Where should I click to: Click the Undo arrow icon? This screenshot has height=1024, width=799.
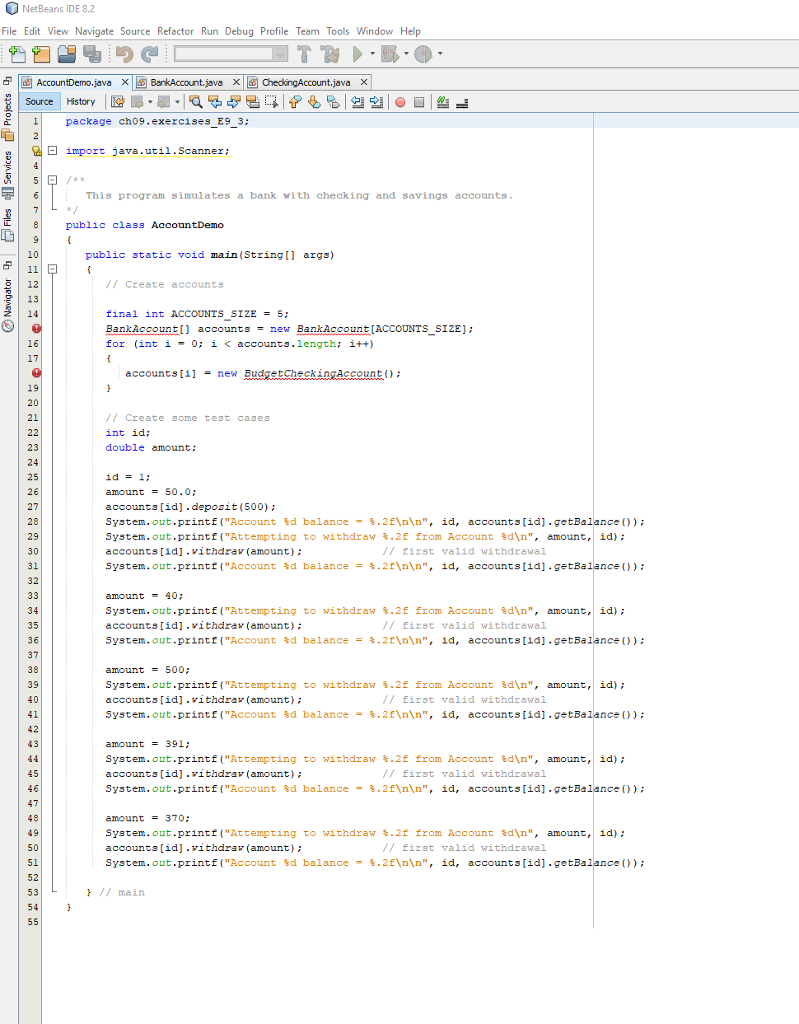(x=124, y=54)
